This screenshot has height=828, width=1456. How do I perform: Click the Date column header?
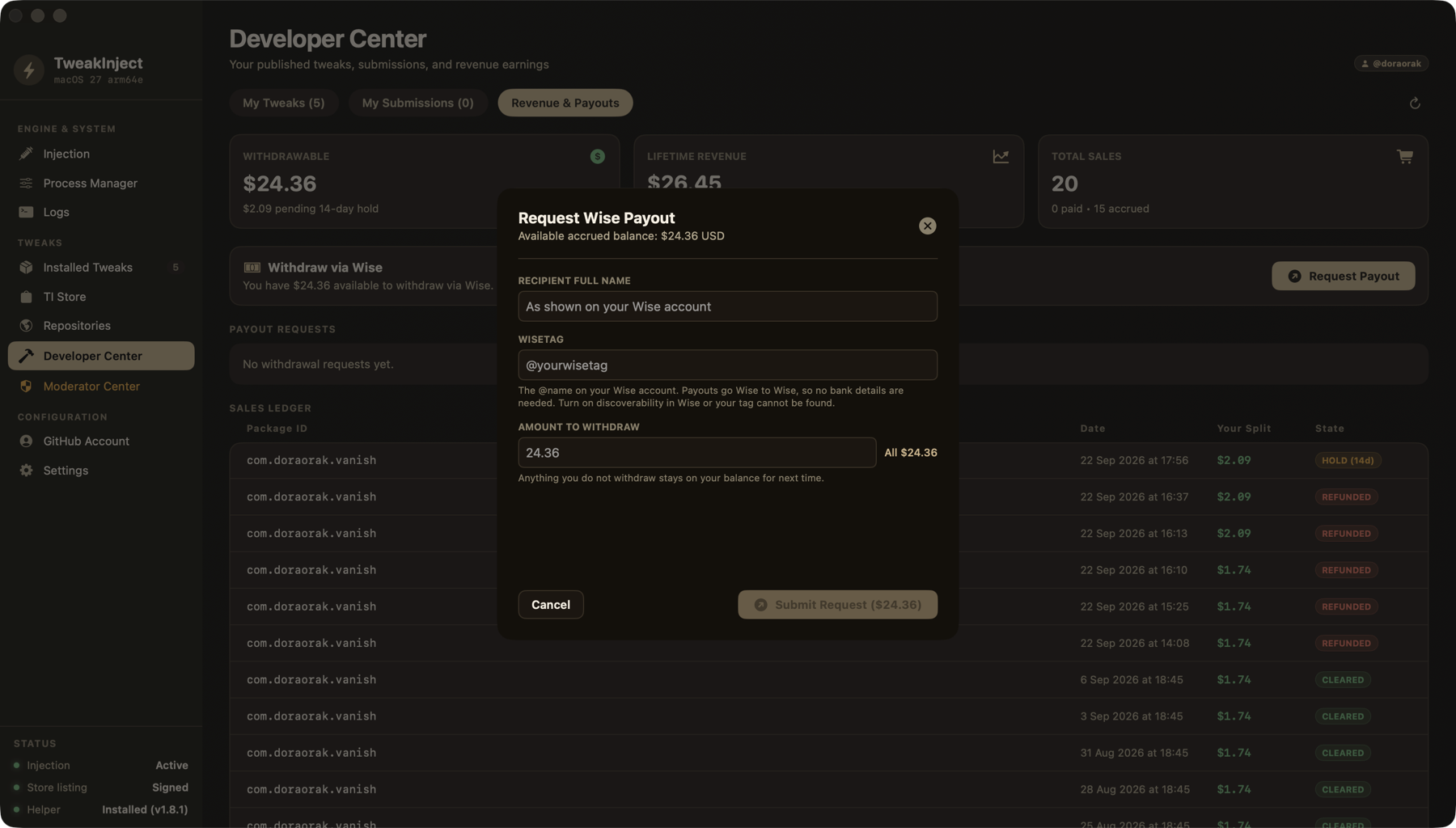1093,429
